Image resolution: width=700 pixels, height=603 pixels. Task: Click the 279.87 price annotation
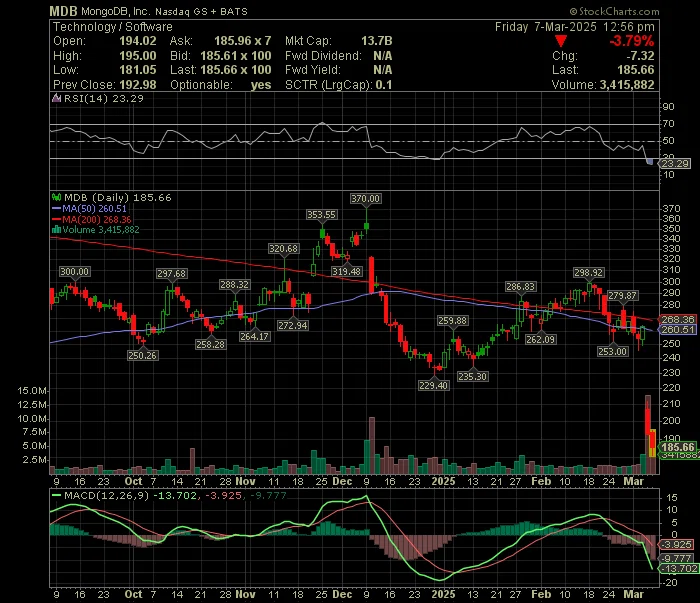point(622,295)
